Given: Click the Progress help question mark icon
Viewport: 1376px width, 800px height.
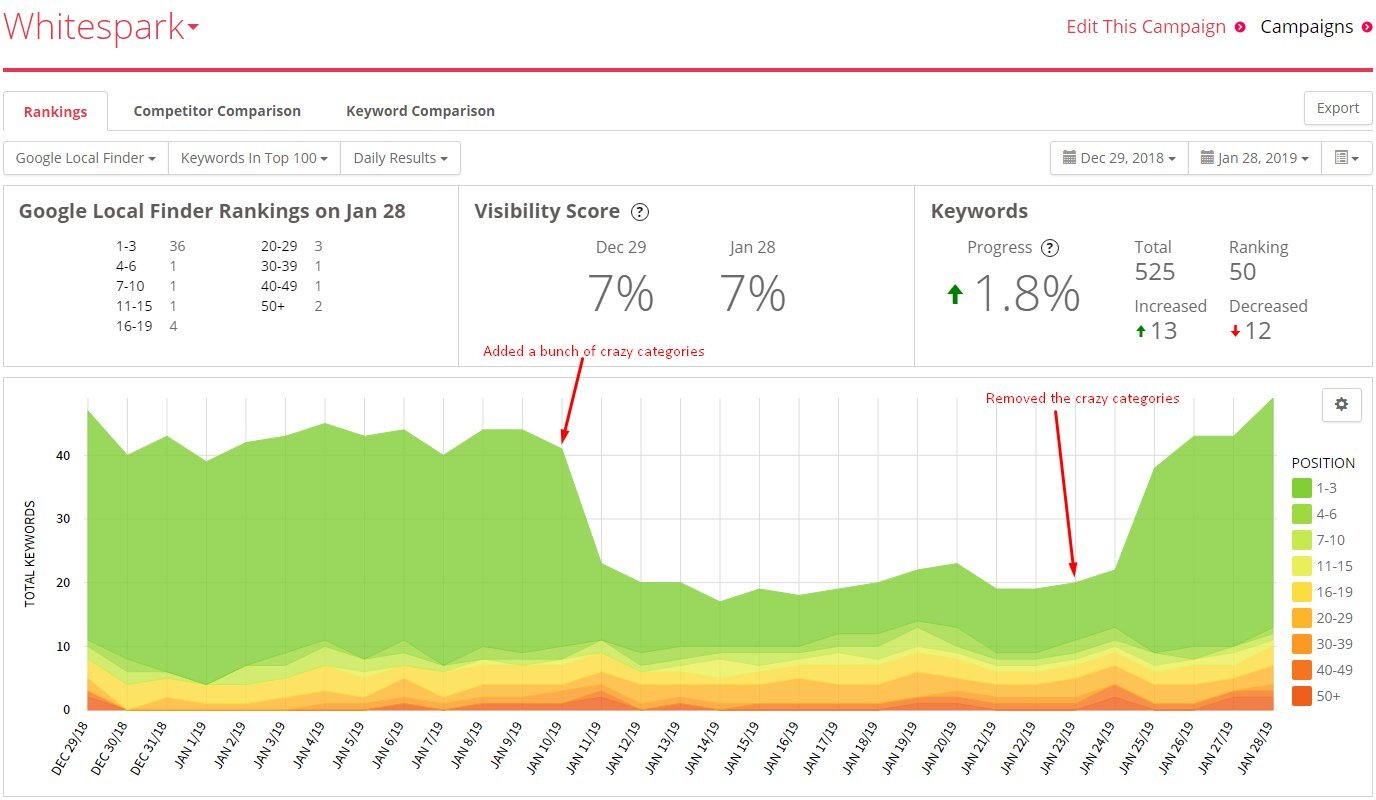Looking at the screenshot, I should (1049, 248).
